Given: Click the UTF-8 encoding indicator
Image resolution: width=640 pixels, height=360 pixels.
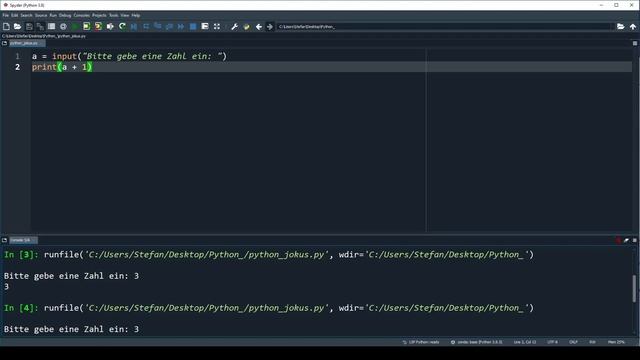Looking at the screenshot, I should coord(552,342).
